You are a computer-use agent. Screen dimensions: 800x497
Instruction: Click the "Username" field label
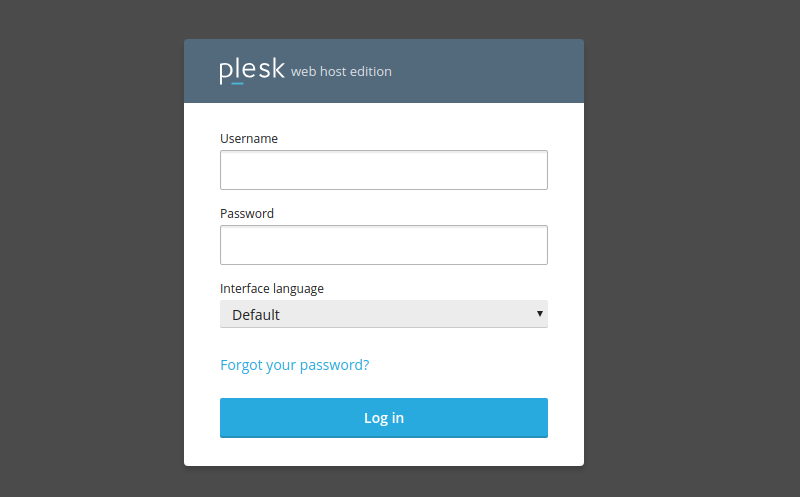tap(249, 139)
